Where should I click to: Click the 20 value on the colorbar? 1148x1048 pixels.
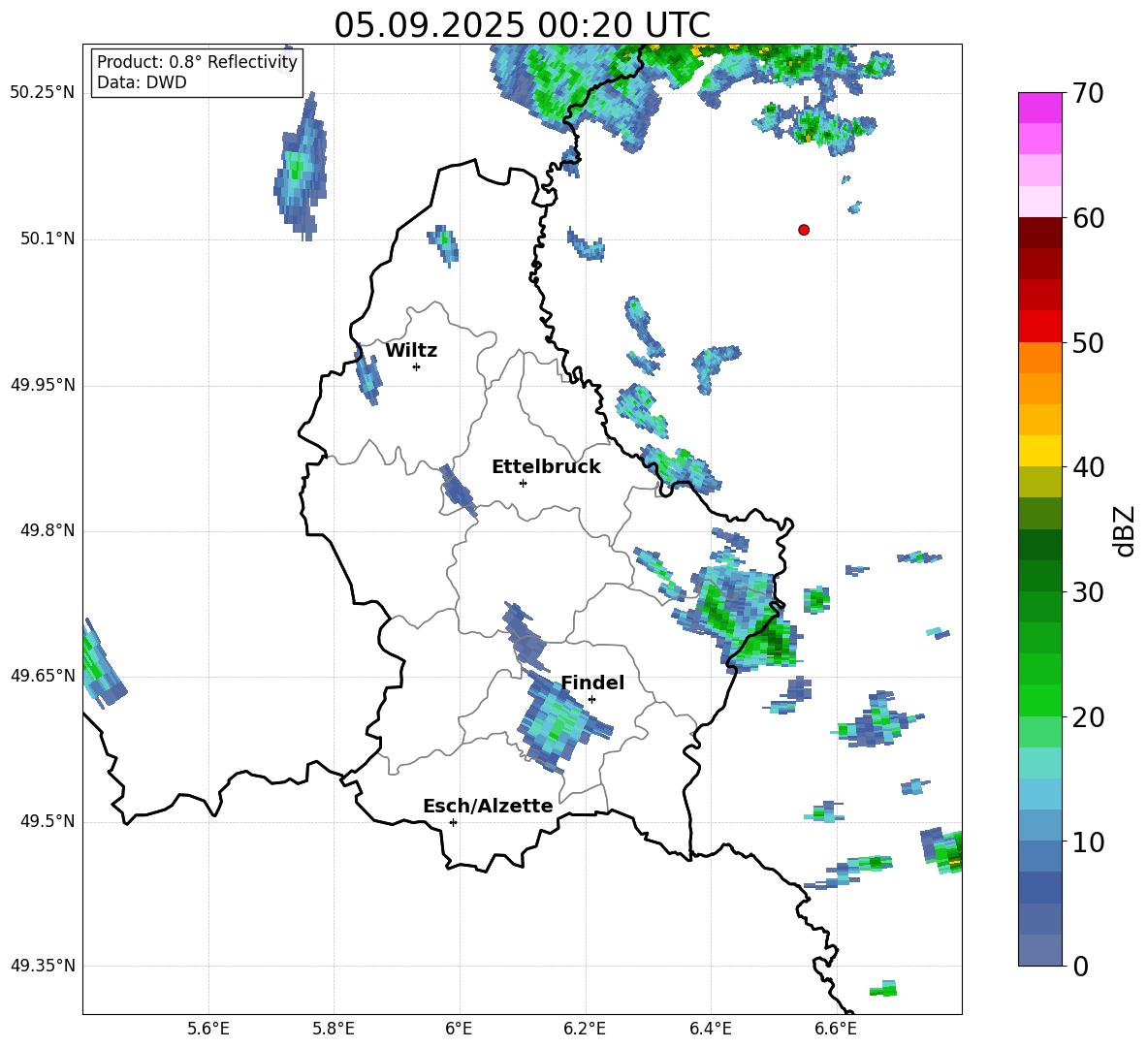(x=1088, y=717)
